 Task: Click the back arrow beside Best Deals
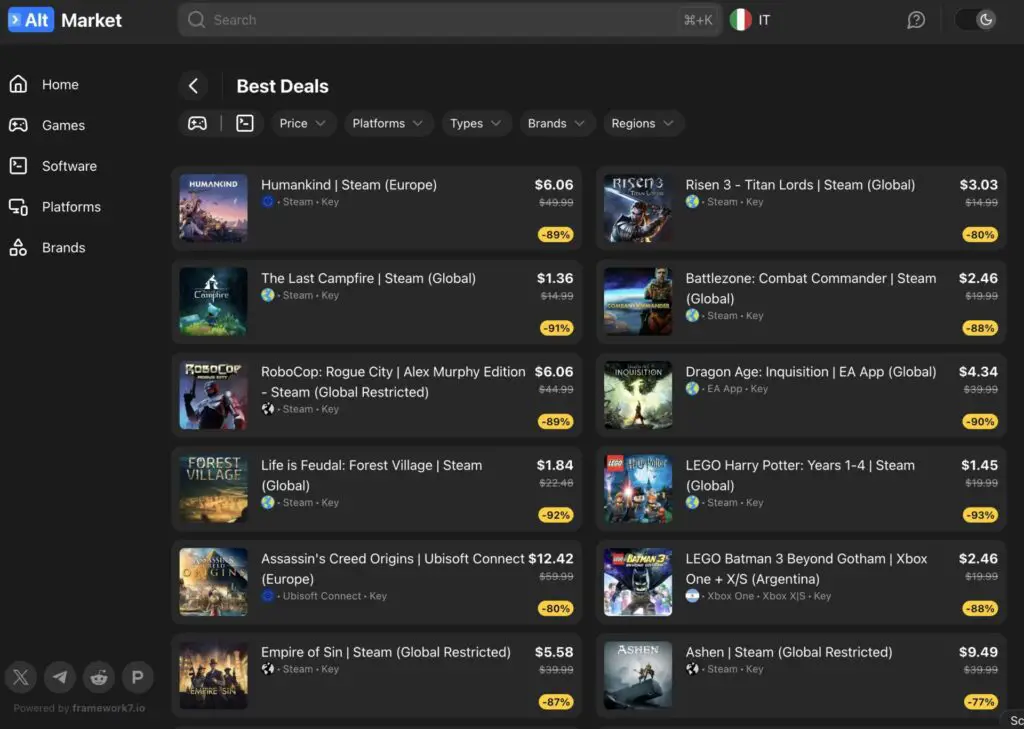point(194,86)
